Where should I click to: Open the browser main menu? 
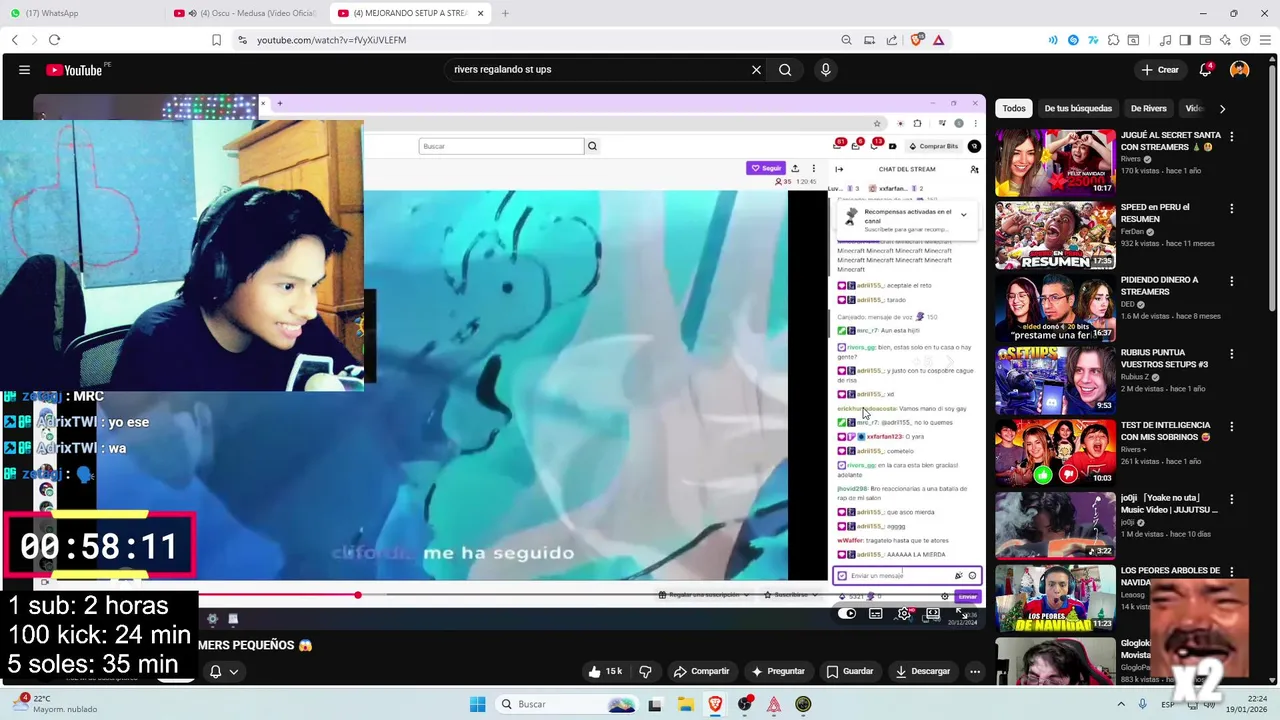(1265, 40)
